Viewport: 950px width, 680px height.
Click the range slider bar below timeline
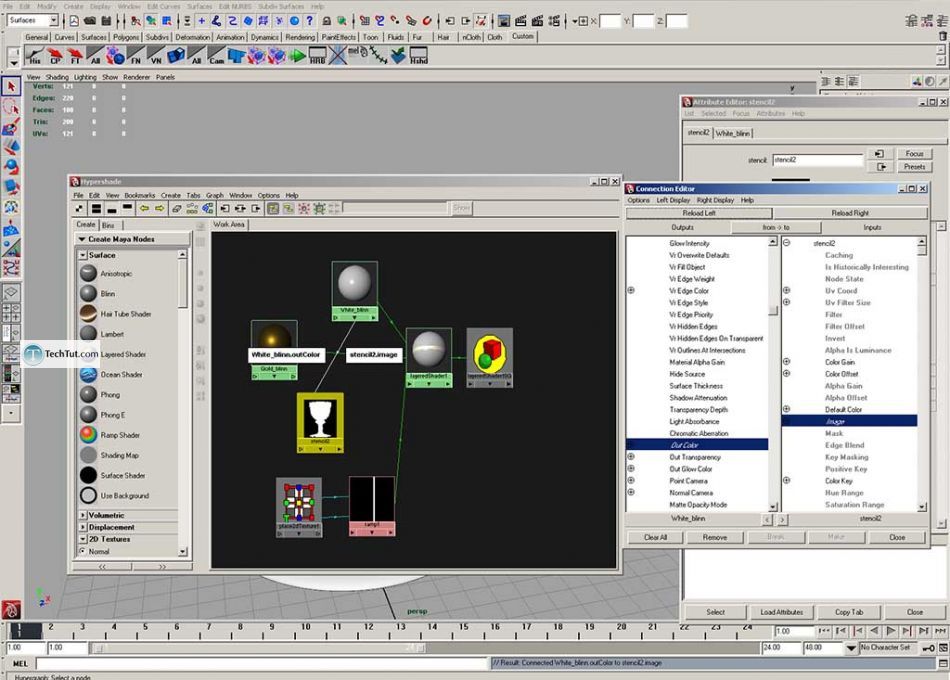pyautogui.click(x=259, y=648)
